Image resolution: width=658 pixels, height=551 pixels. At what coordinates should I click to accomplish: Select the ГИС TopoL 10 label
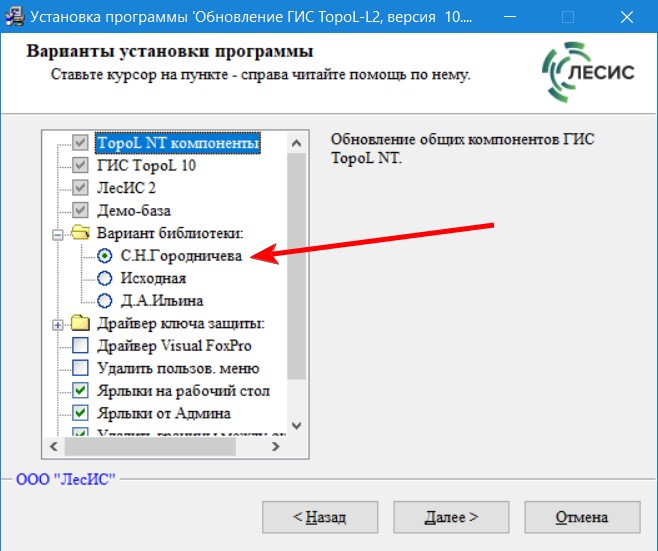point(146,165)
